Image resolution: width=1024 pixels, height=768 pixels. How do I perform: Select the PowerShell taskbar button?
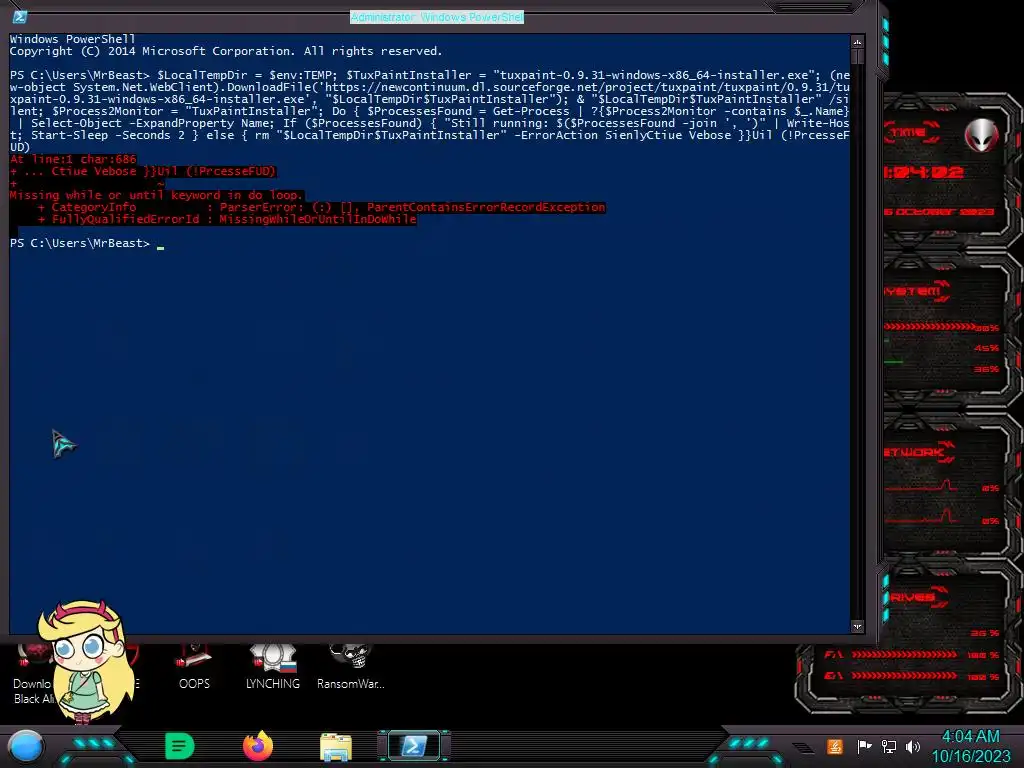(414, 746)
